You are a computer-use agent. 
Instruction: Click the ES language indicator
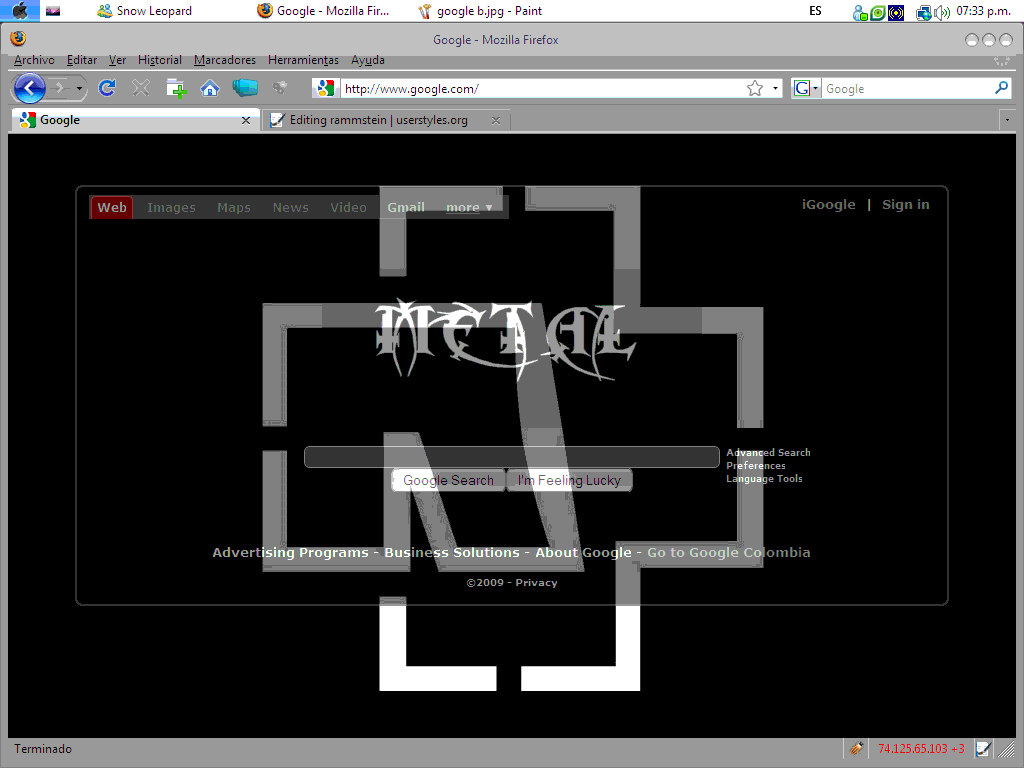click(815, 11)
